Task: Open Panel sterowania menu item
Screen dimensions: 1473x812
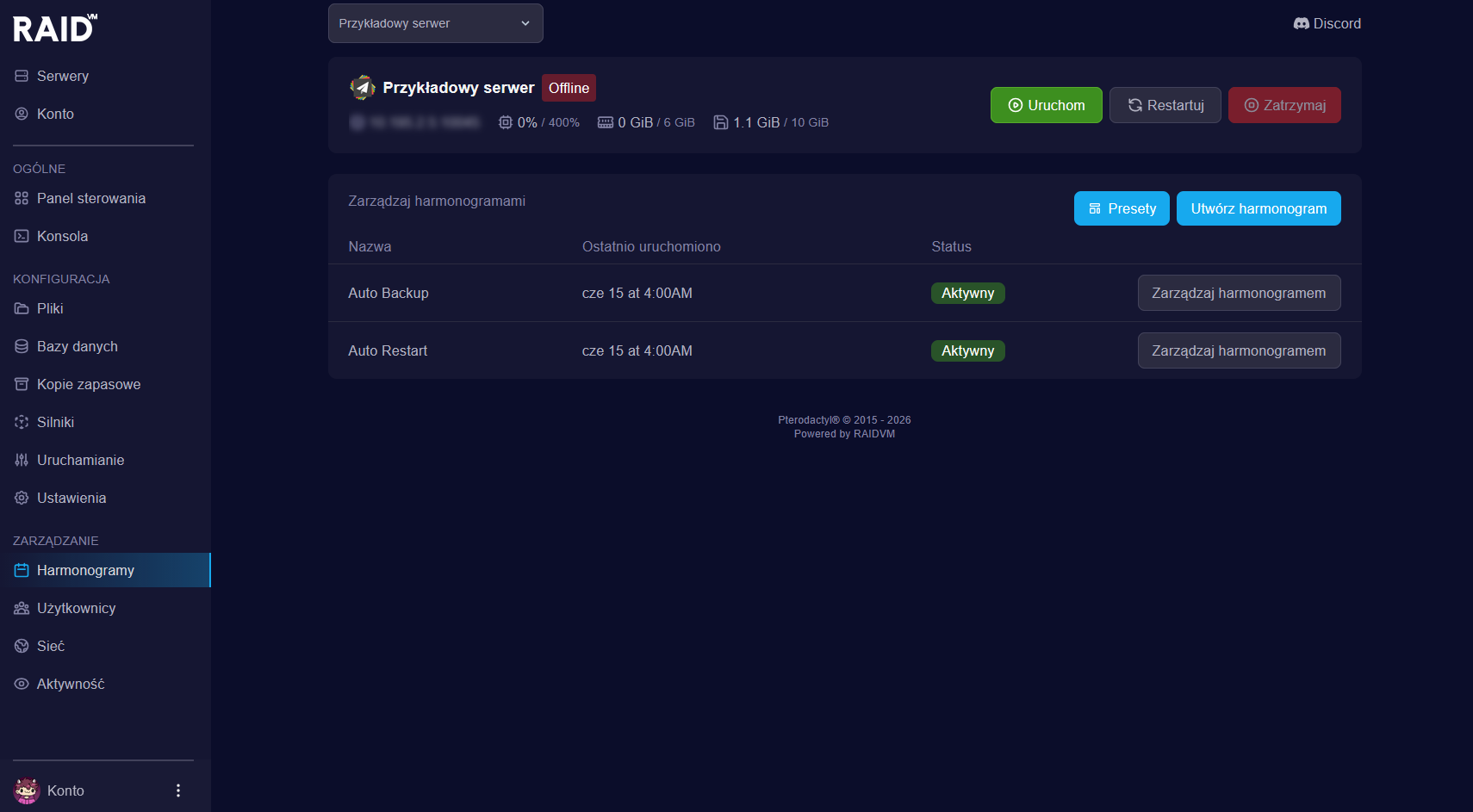Action: [105, 198]
